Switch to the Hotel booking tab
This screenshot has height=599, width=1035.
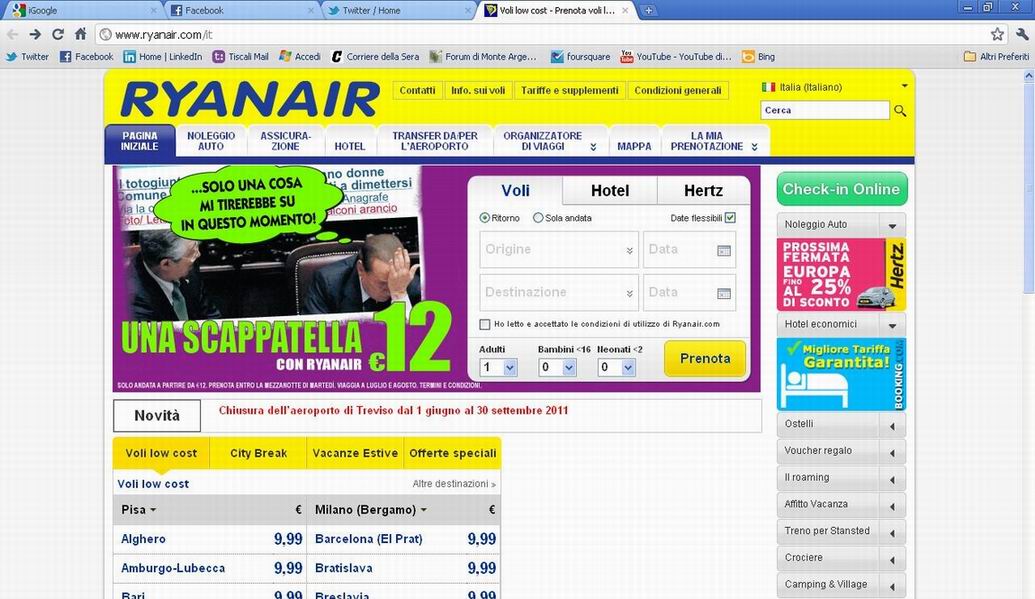610,191
